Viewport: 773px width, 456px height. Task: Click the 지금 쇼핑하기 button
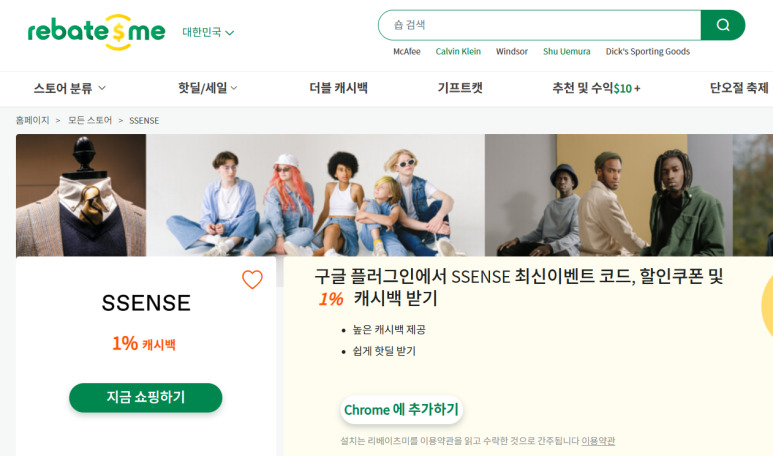[145, 397]
